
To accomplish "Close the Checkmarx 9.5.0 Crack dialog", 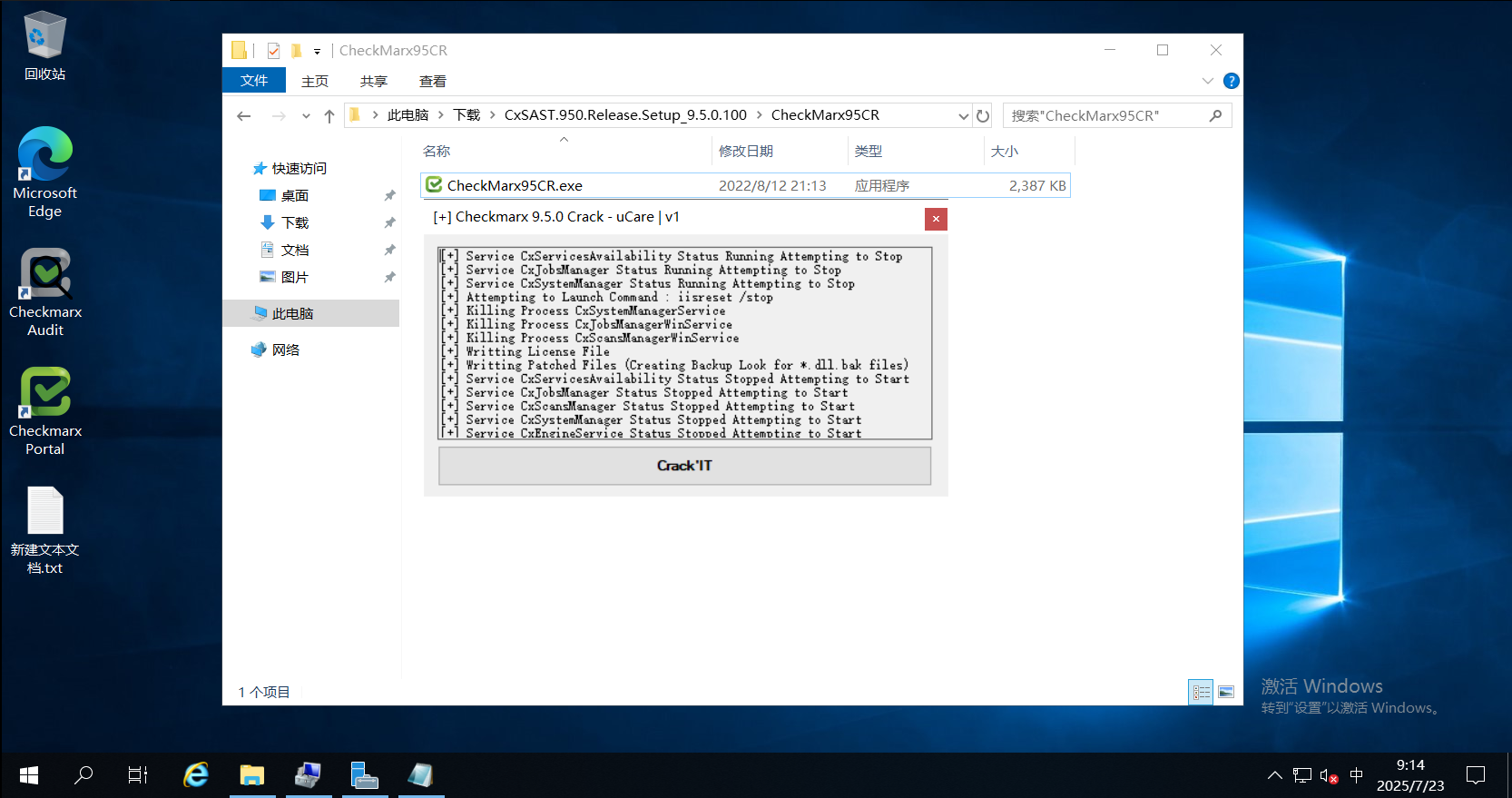I will point(936,219).
